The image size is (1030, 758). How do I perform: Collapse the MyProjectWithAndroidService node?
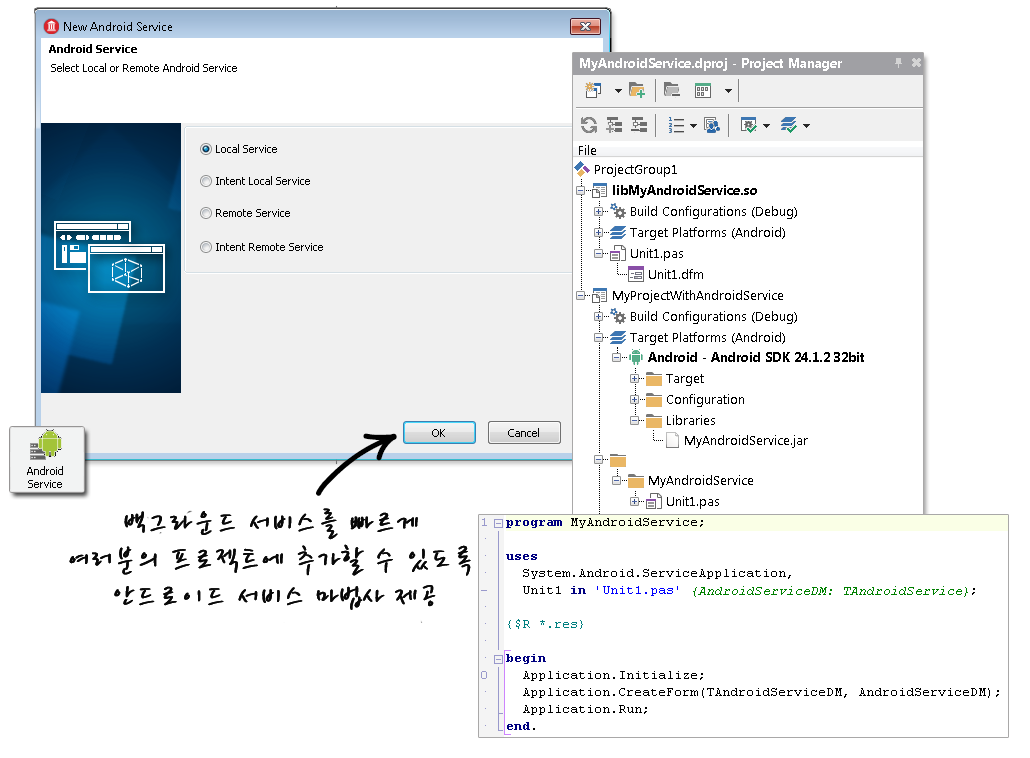click(581, 296)
